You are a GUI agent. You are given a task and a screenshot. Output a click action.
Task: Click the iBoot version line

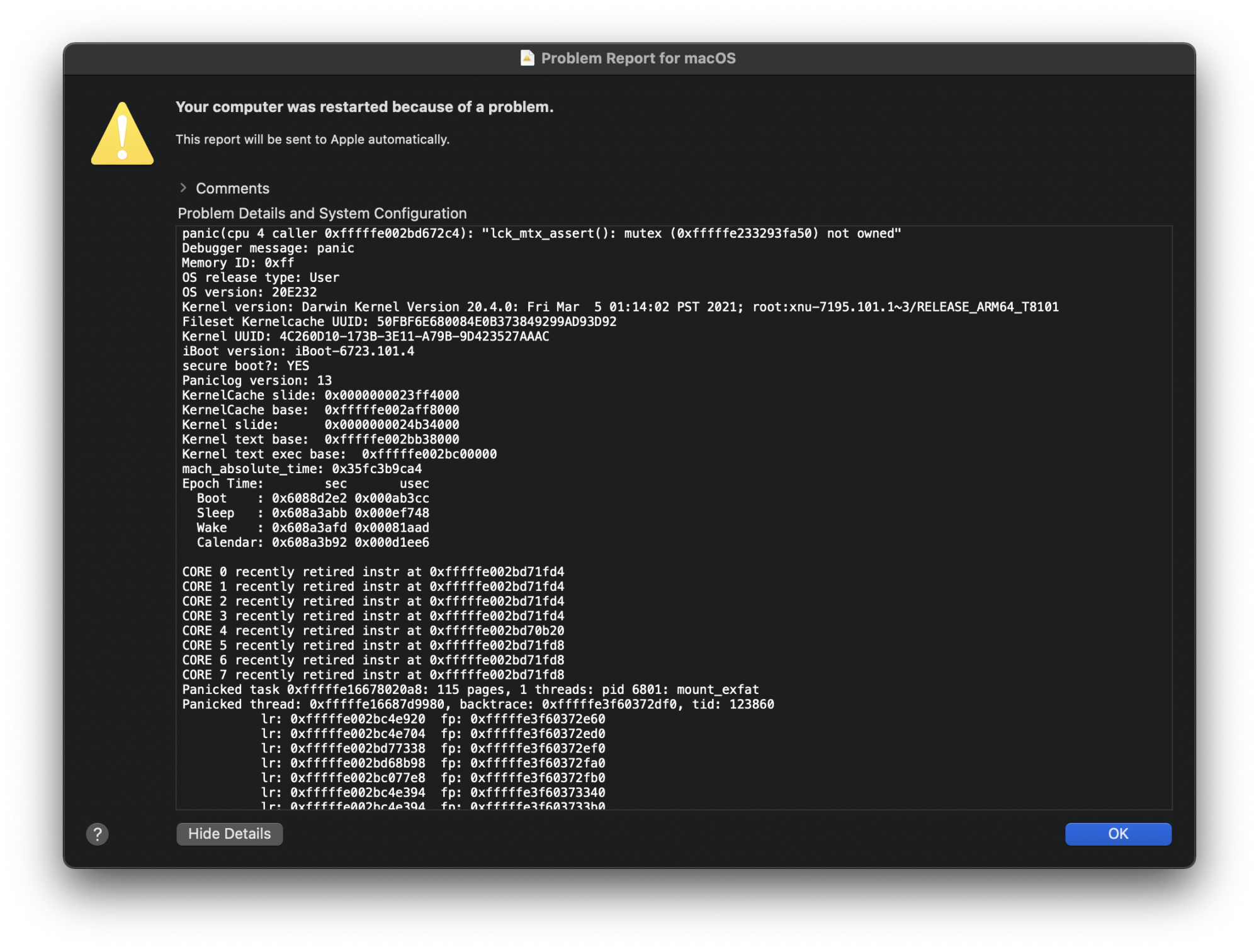[x=298, y=351]
